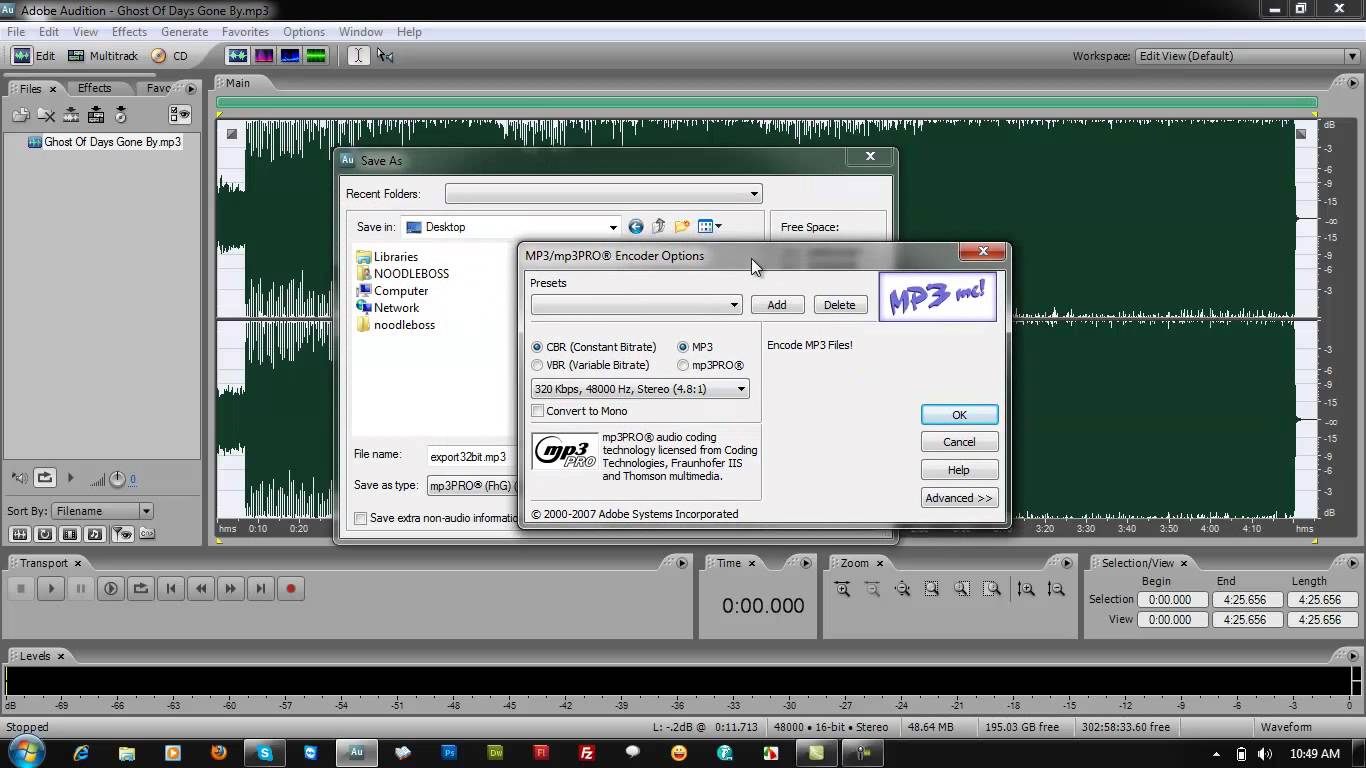Toggle Show Audio Files filter button
Viewport: 1366px width, 768px height.
point(19,534)
